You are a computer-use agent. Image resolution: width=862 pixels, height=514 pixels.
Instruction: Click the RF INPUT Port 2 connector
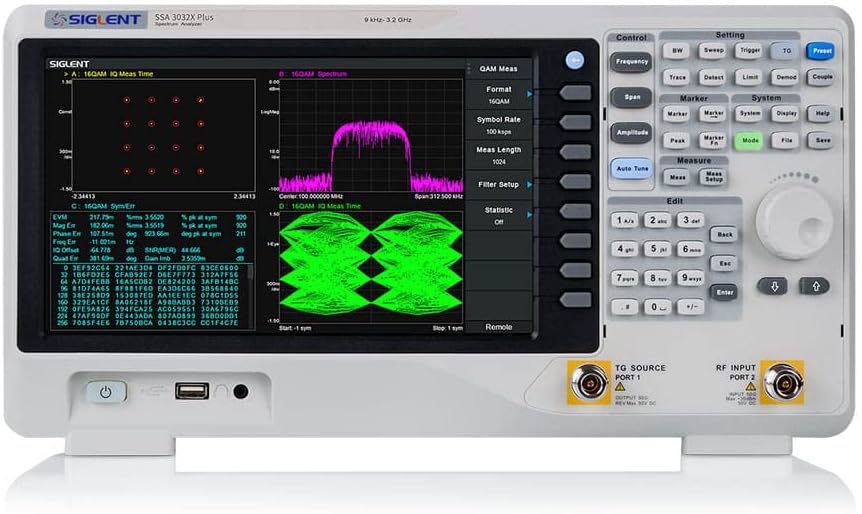[782, 382]
